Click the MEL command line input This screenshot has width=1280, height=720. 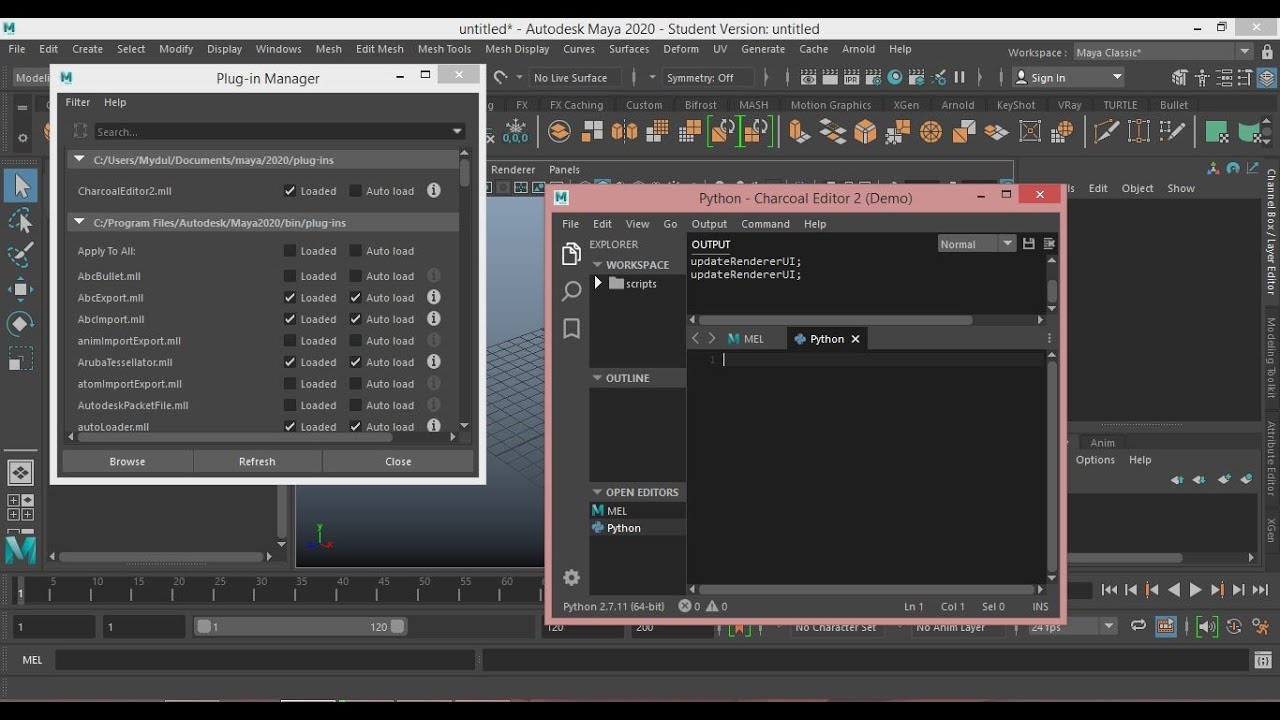265,660
